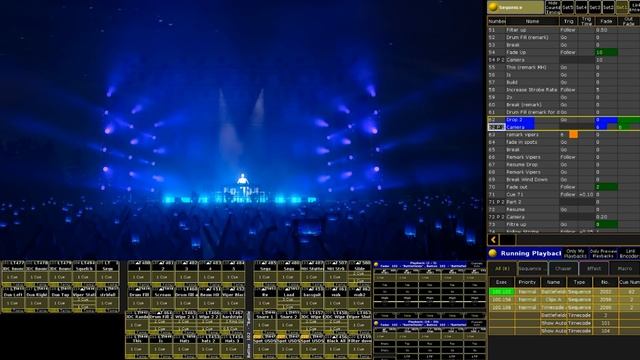Click the Priority column header in playbacks table

pos(527,282)
